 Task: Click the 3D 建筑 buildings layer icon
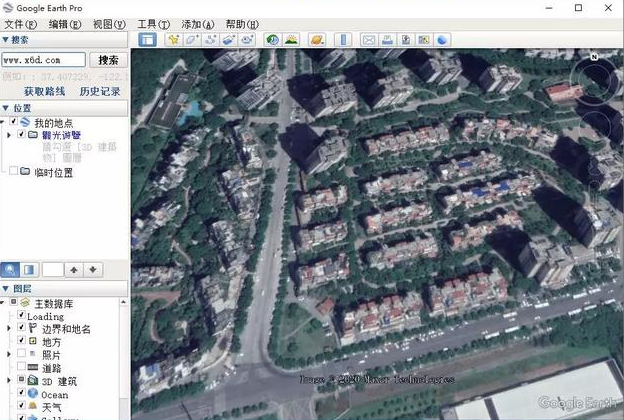[33, 381]
